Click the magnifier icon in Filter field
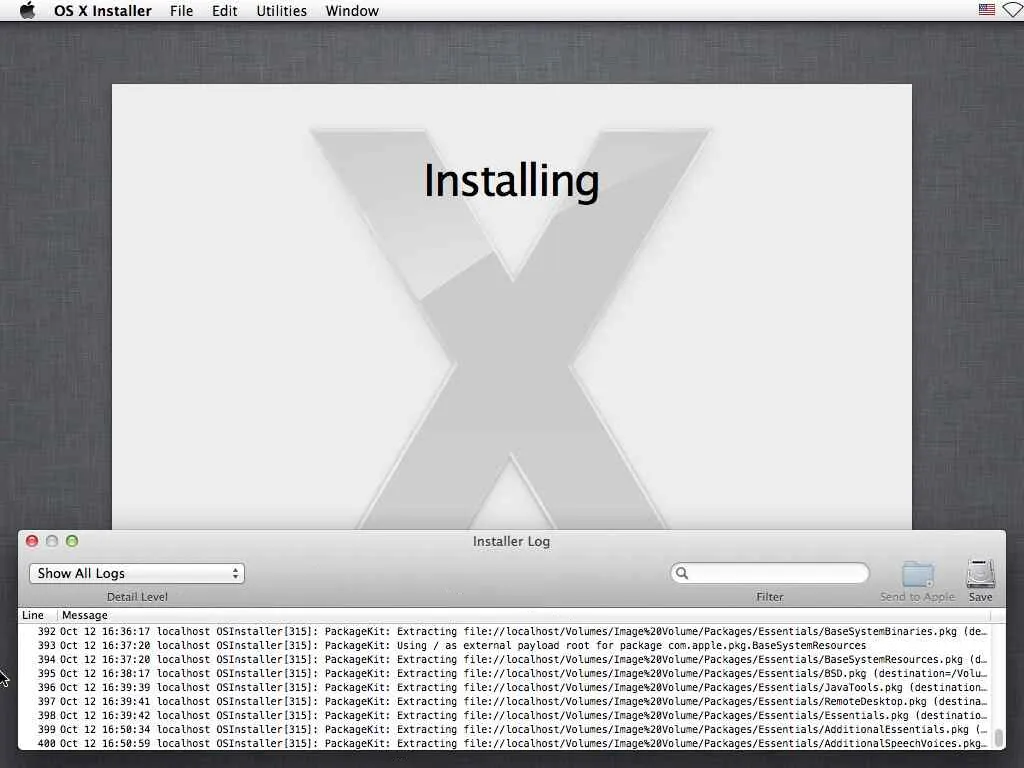Image resolution: width=1024 pixels, height=768 pixels. [x=682, y=573]
